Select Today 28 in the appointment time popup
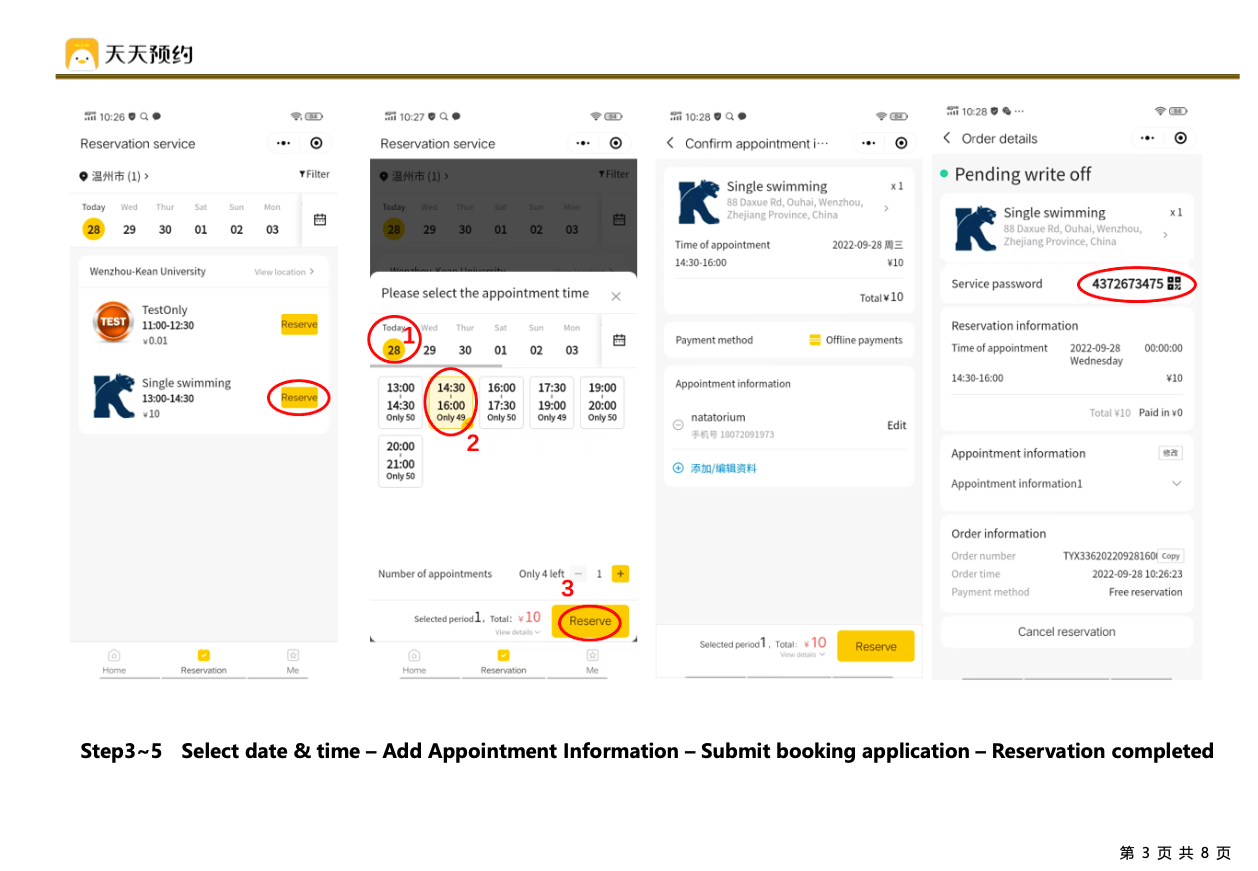Image resolution: width=1258 pixels, height=871 pixels. [x=394, y=342]
